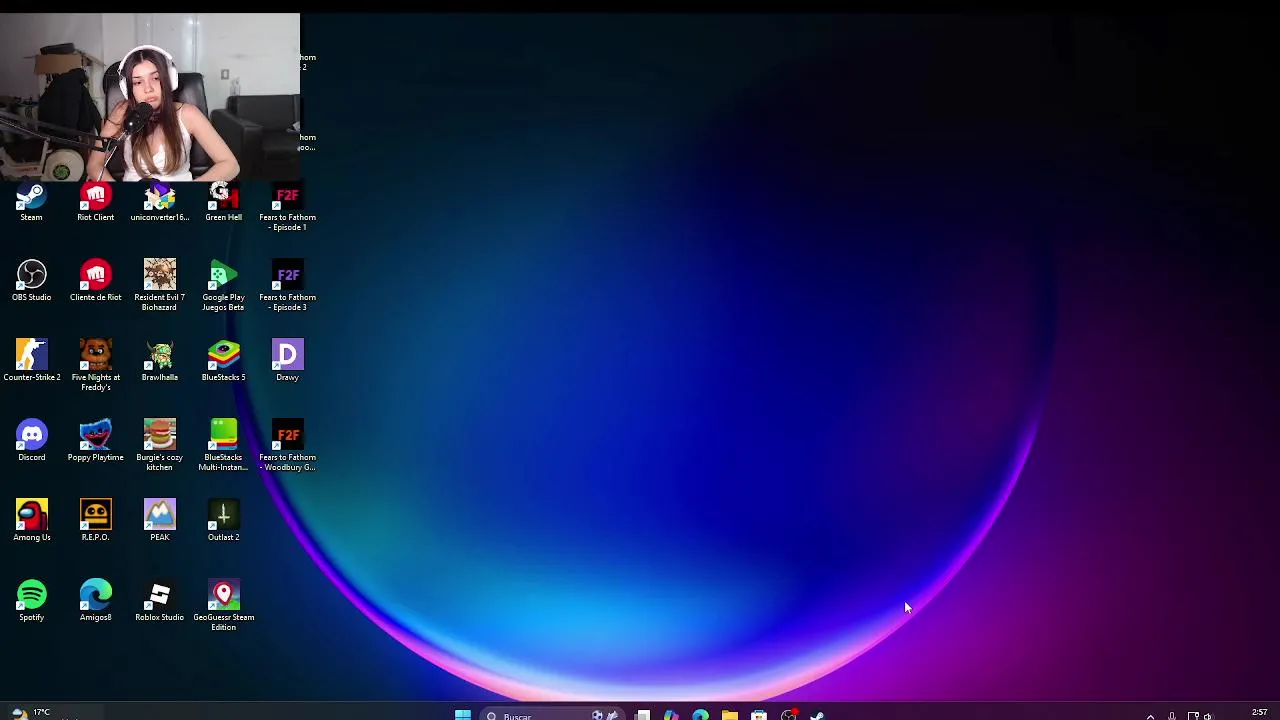Select Fears to Fathom Episode 3
1280x720 pixels.
(287, 286)
